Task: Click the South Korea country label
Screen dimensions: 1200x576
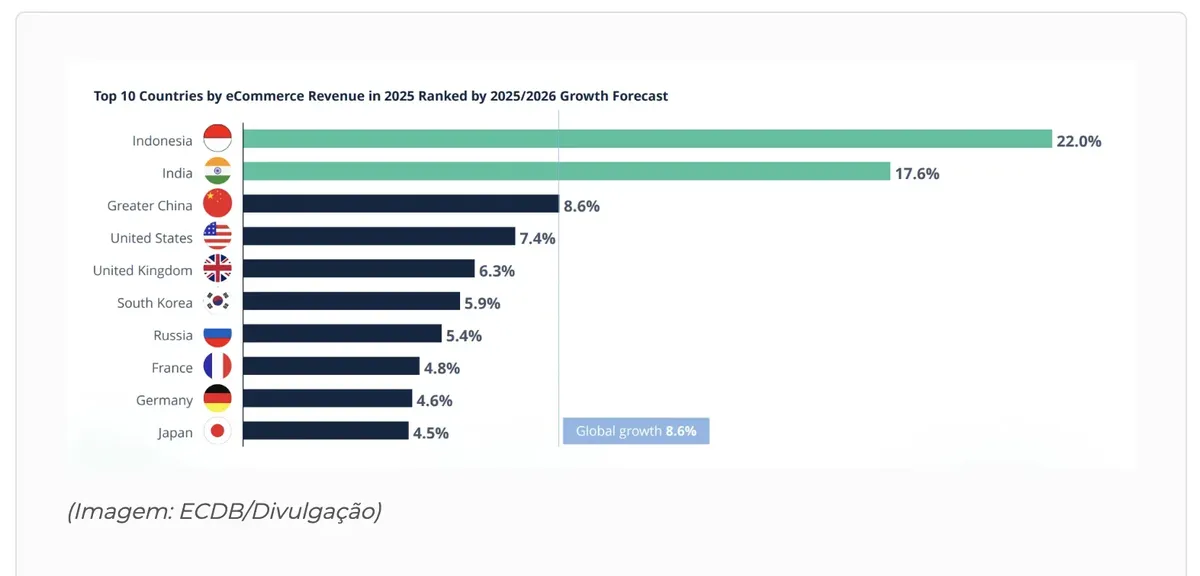Action: pos(155,302)
